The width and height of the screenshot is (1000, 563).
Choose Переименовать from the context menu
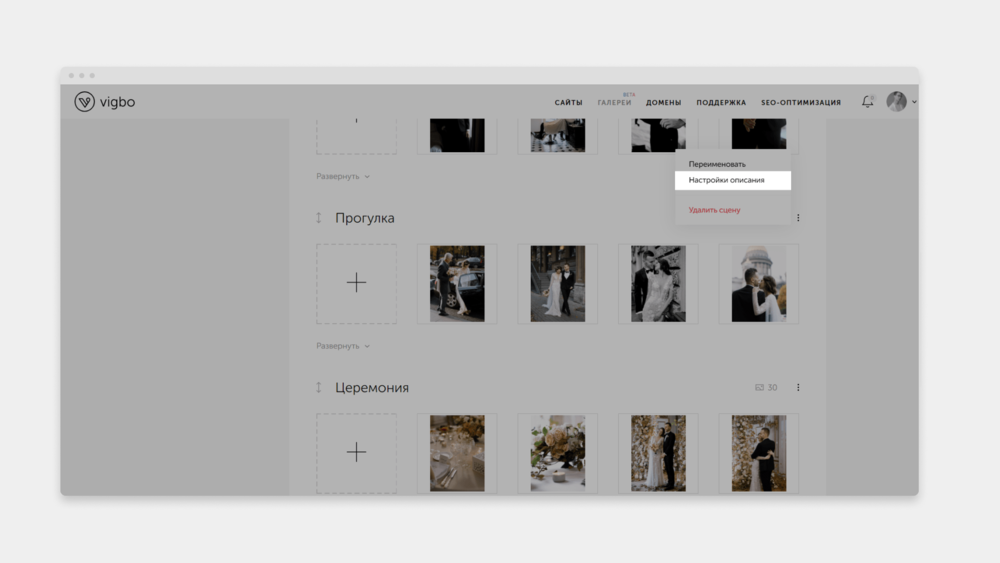tap(717, 164)
